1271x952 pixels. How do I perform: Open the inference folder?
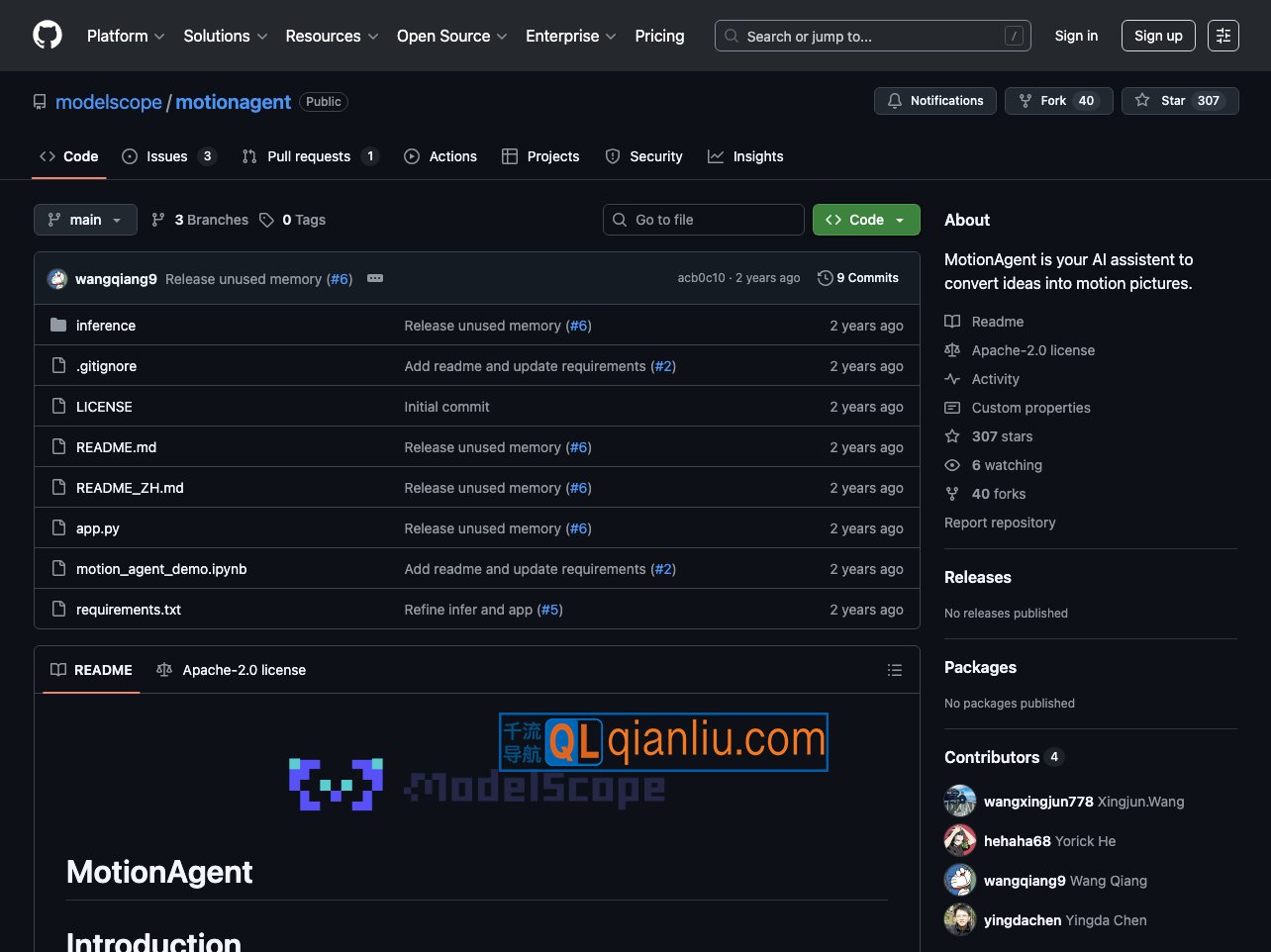click(106, 326)
